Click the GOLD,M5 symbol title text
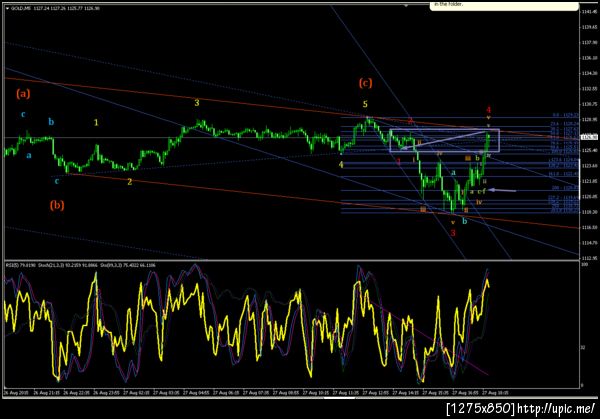This screenshot has width=600, height=419. (21, 8)
